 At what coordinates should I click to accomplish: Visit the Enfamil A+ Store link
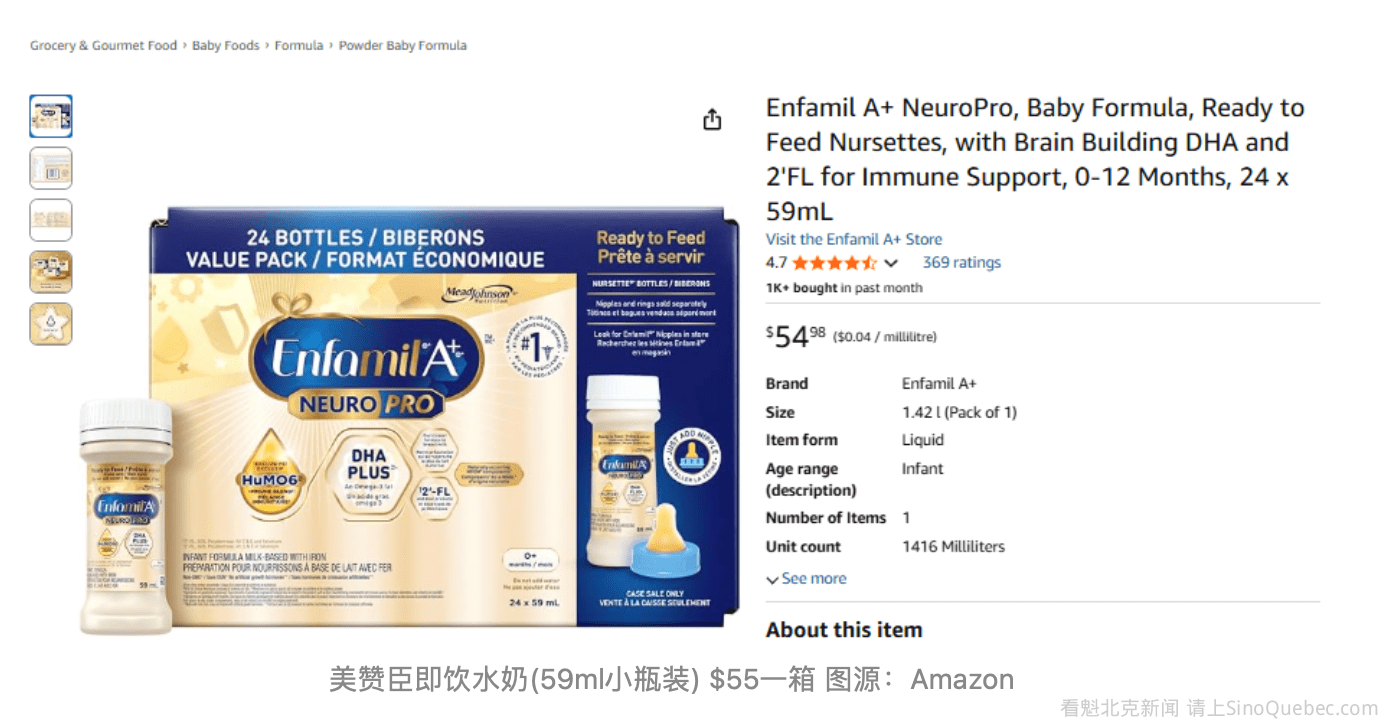(854, 239)
